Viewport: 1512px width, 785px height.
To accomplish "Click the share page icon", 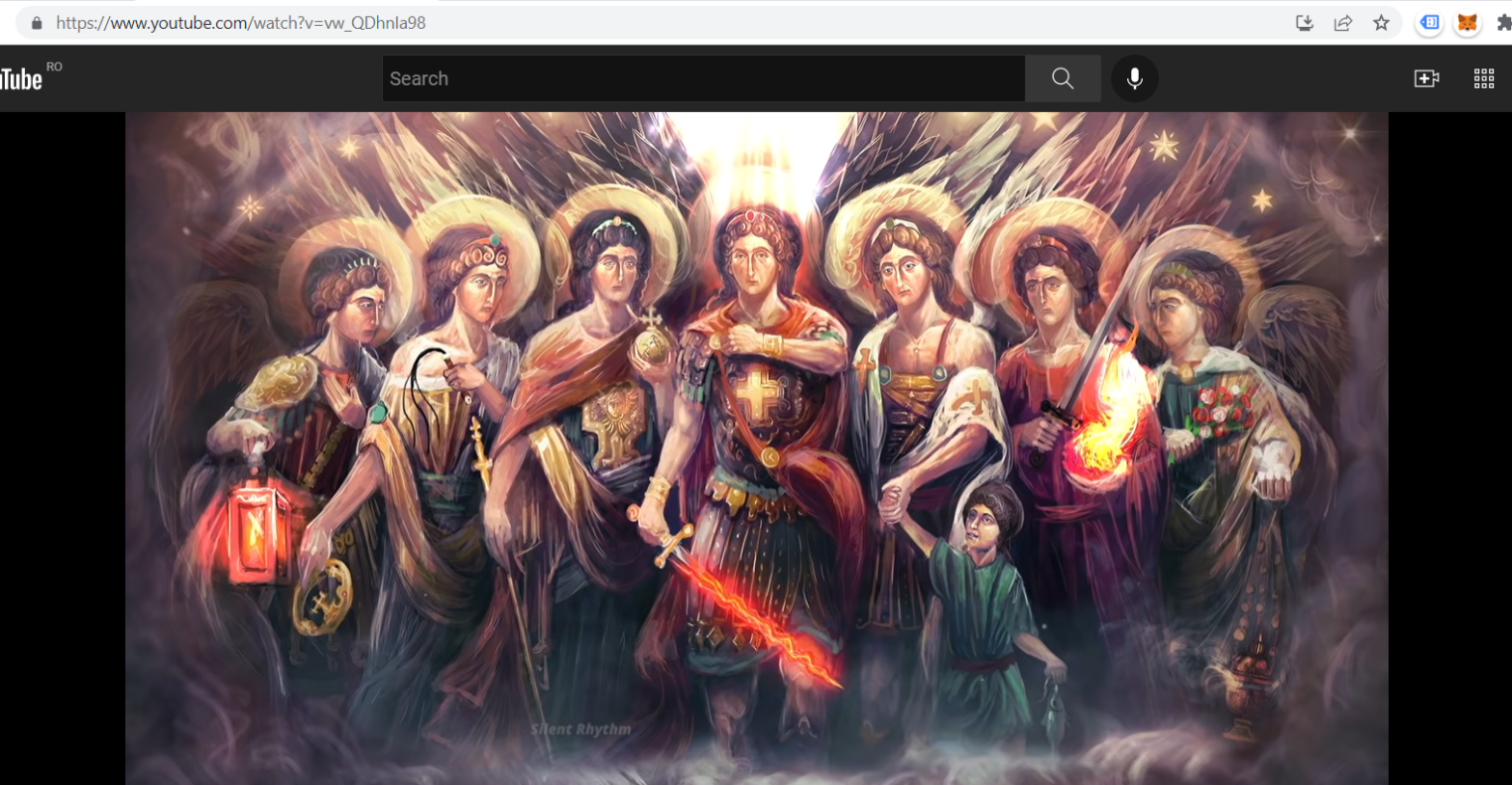I will (x=1343, y=23).
